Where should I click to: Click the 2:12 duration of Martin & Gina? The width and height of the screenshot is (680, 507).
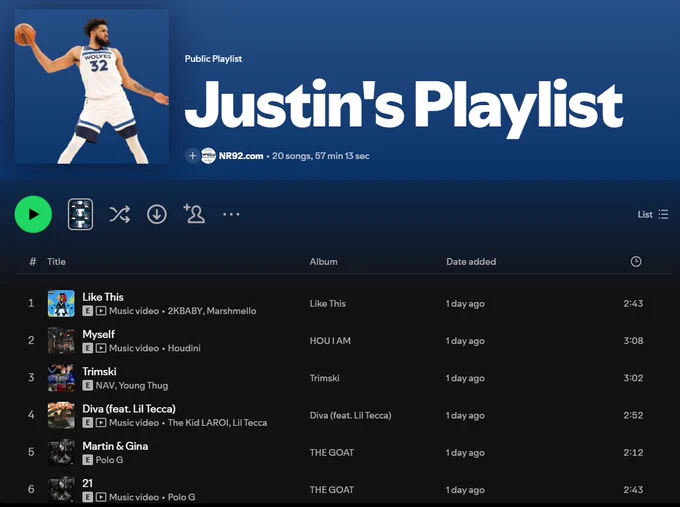pyautogui.click(x=633, y=453)
